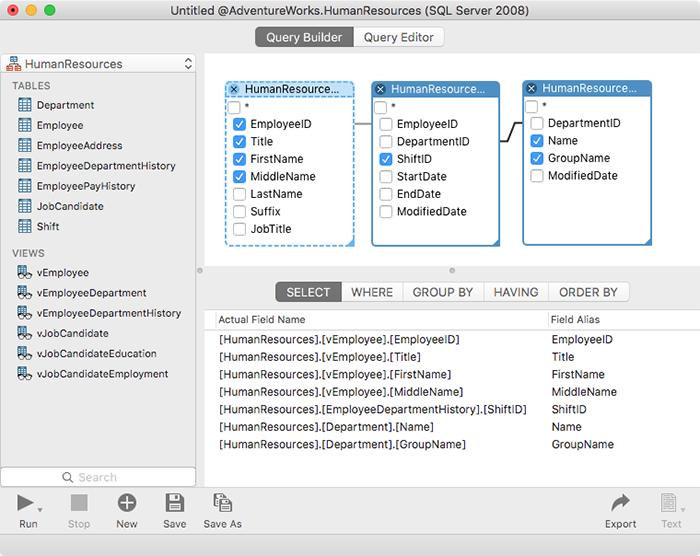The height and width of the screenshot is (556, 700).
Task: Click the MiddleName field alias cell
Action: 584,392
